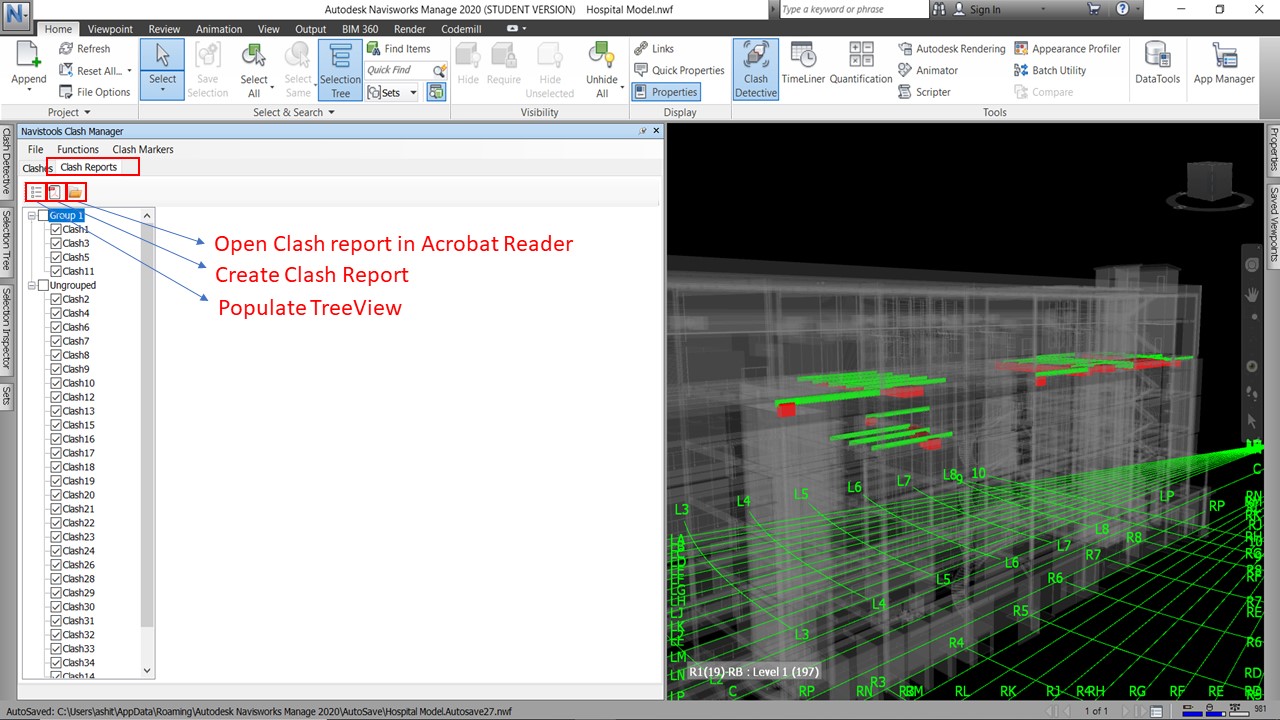This screenshot has width=1280, height=720.
Task: Open App Manager
Action: [1224, 63]
